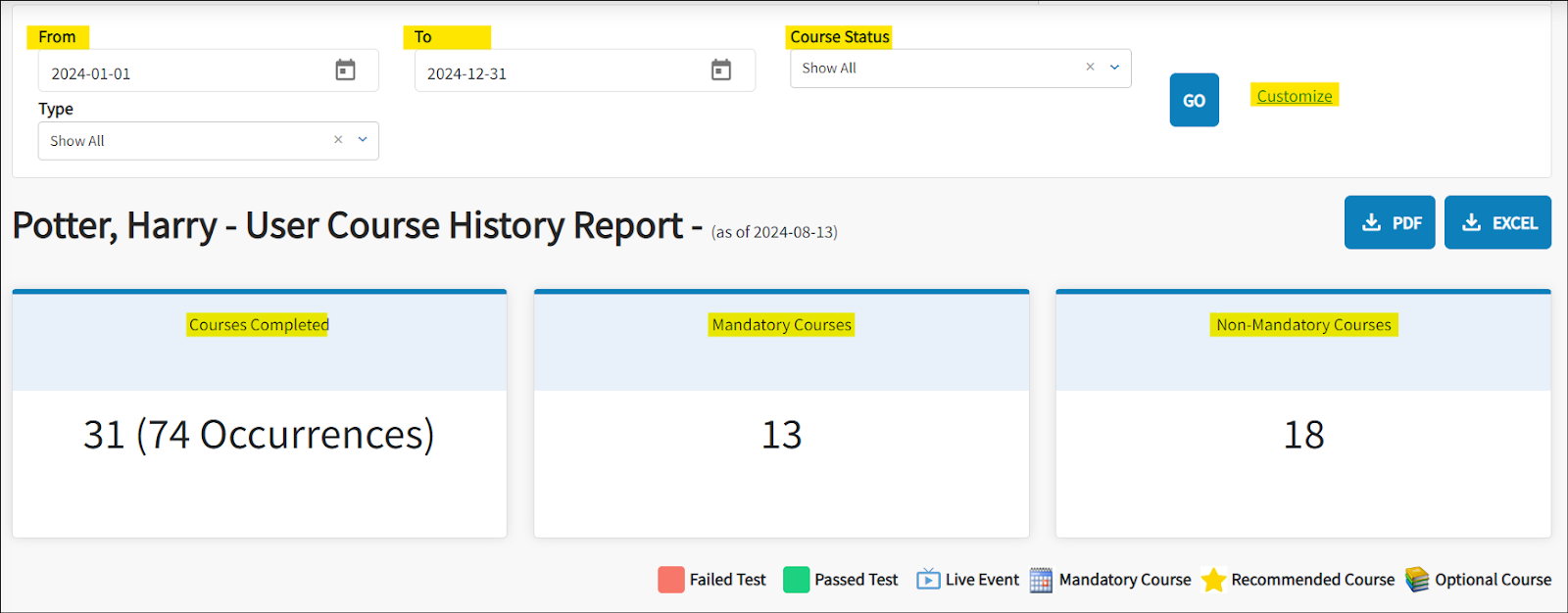Clear the Course Status selection
The width and height of the screenshot is (1568, 613).
tap(1090, 68)
